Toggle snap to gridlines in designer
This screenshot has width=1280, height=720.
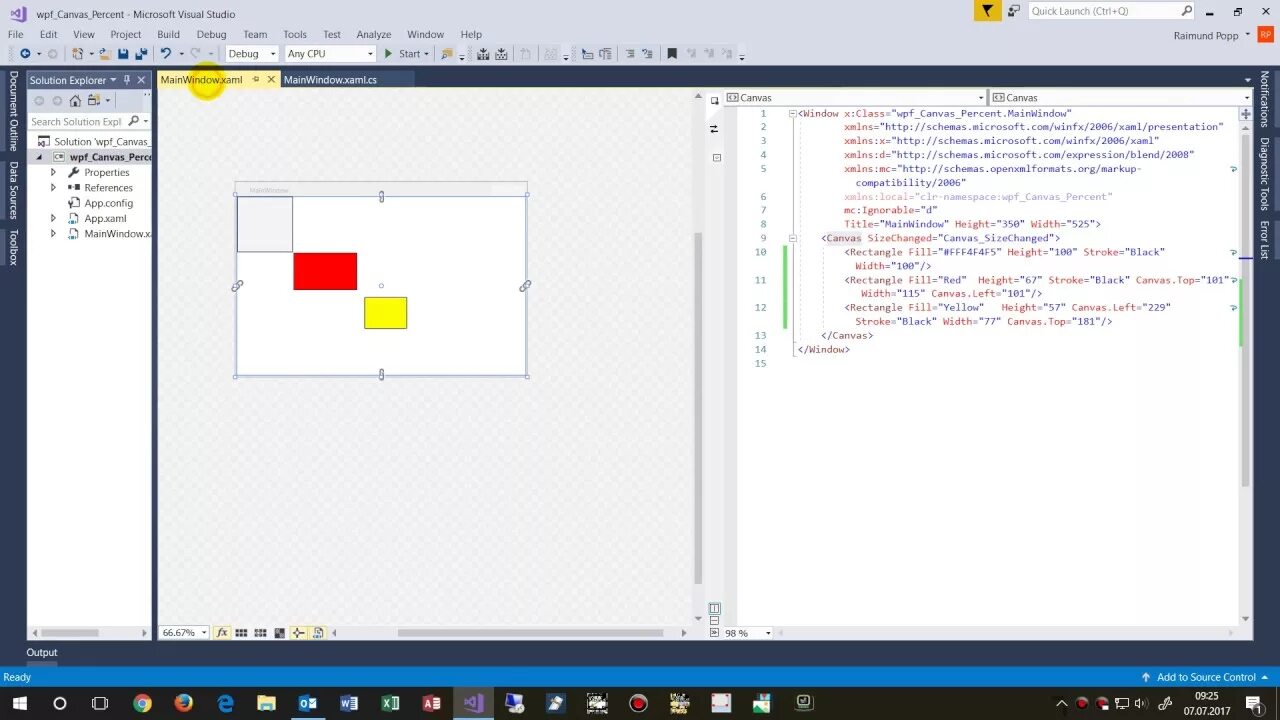pyautogui.click(x=260, y=633)
